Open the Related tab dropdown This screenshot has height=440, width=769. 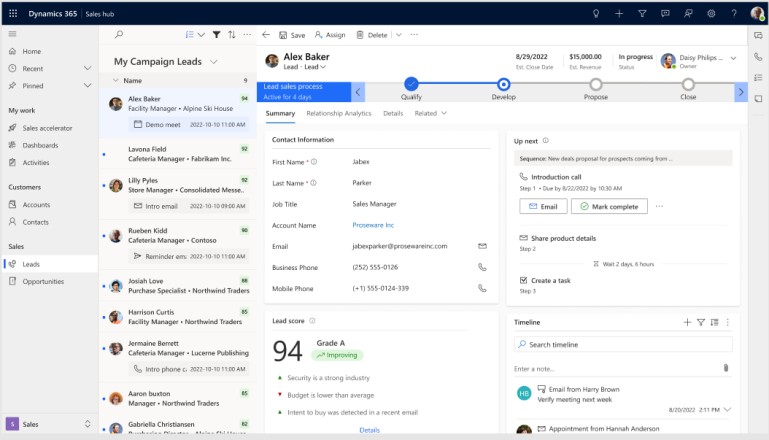[431, 114]
